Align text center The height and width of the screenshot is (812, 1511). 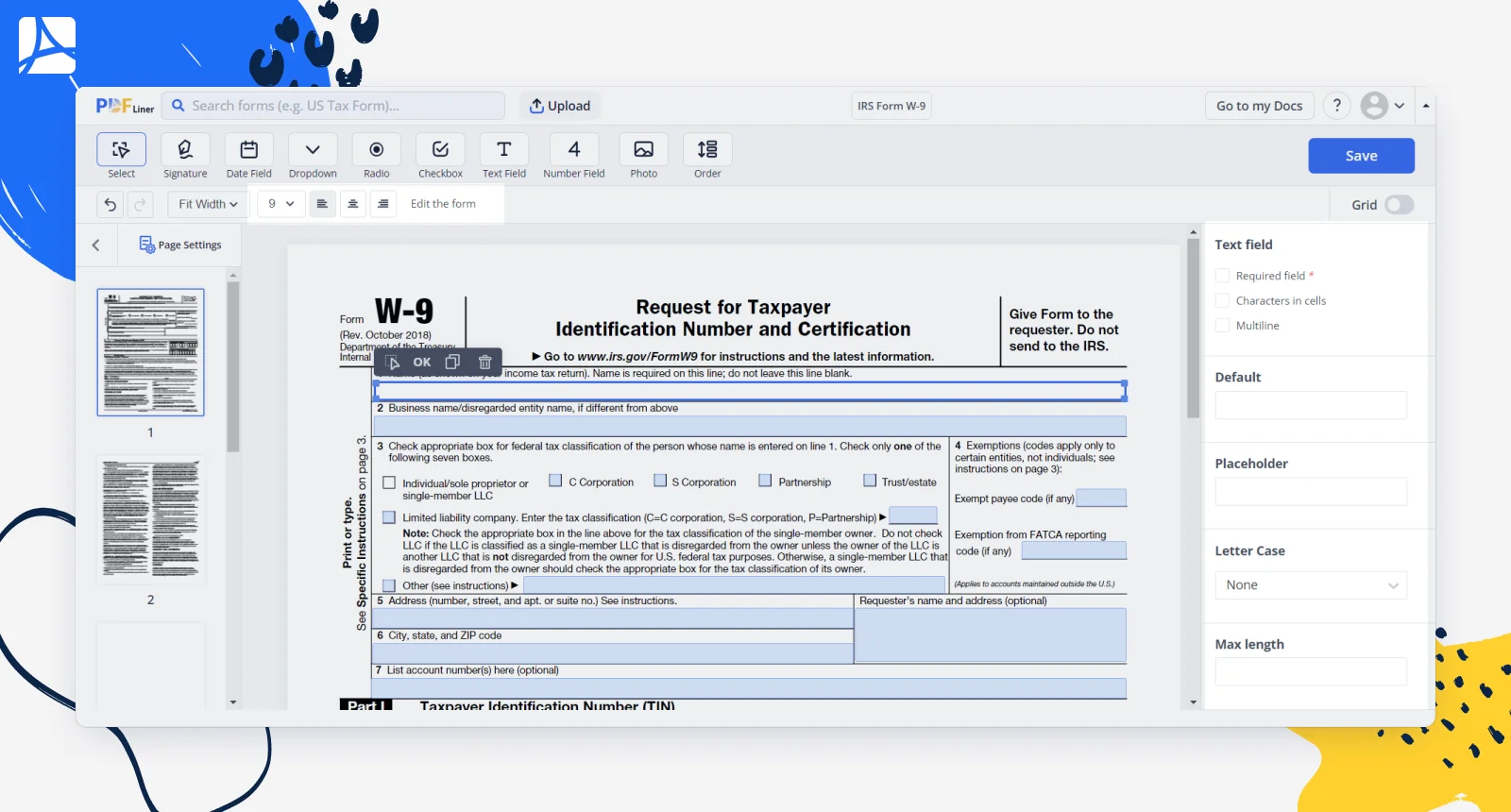point(353,204)
